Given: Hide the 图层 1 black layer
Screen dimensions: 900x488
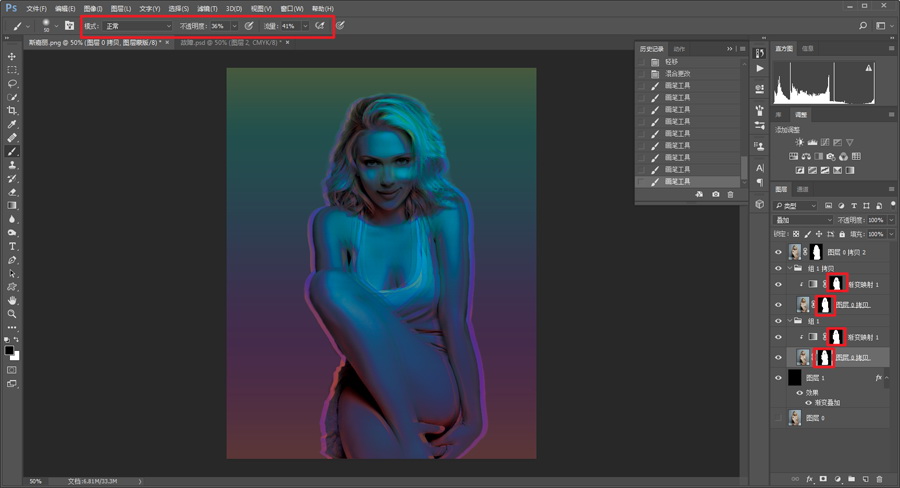Looking at the screenshot, I should click(778, 378).
